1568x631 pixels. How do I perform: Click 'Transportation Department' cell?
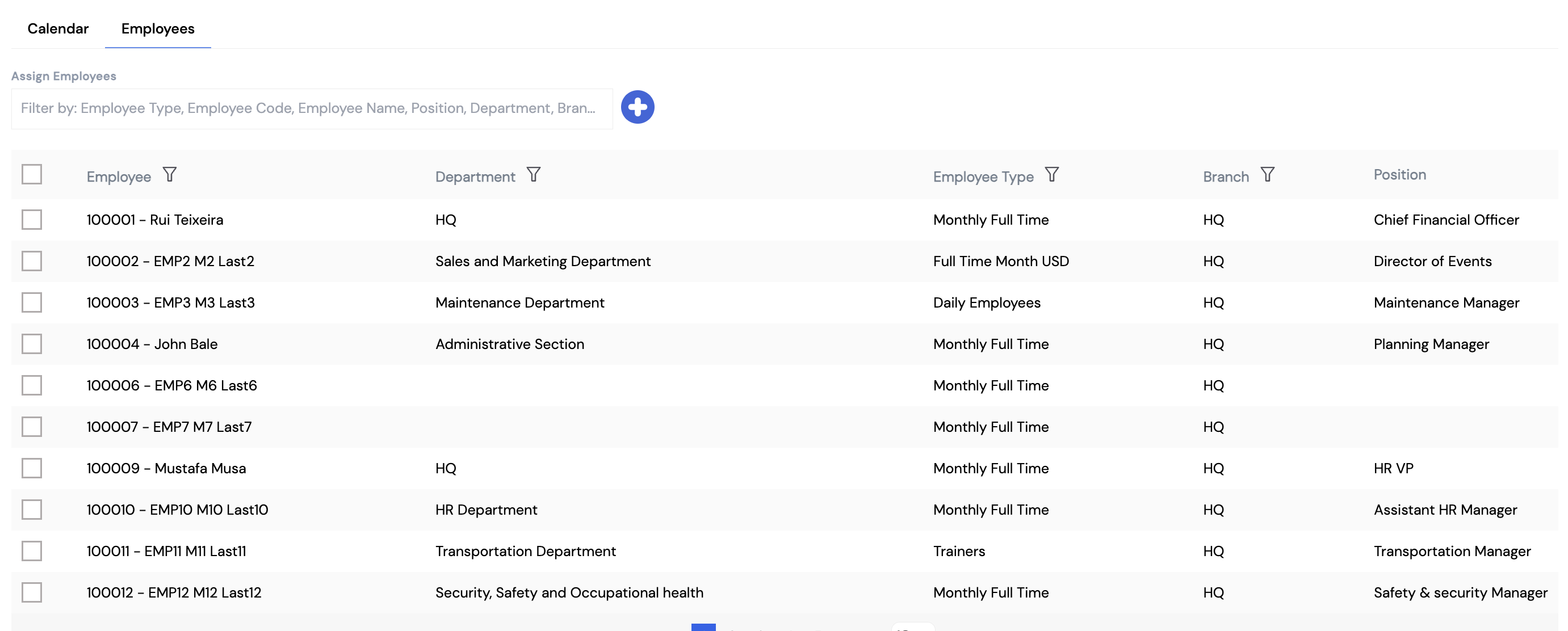point(525,550)
